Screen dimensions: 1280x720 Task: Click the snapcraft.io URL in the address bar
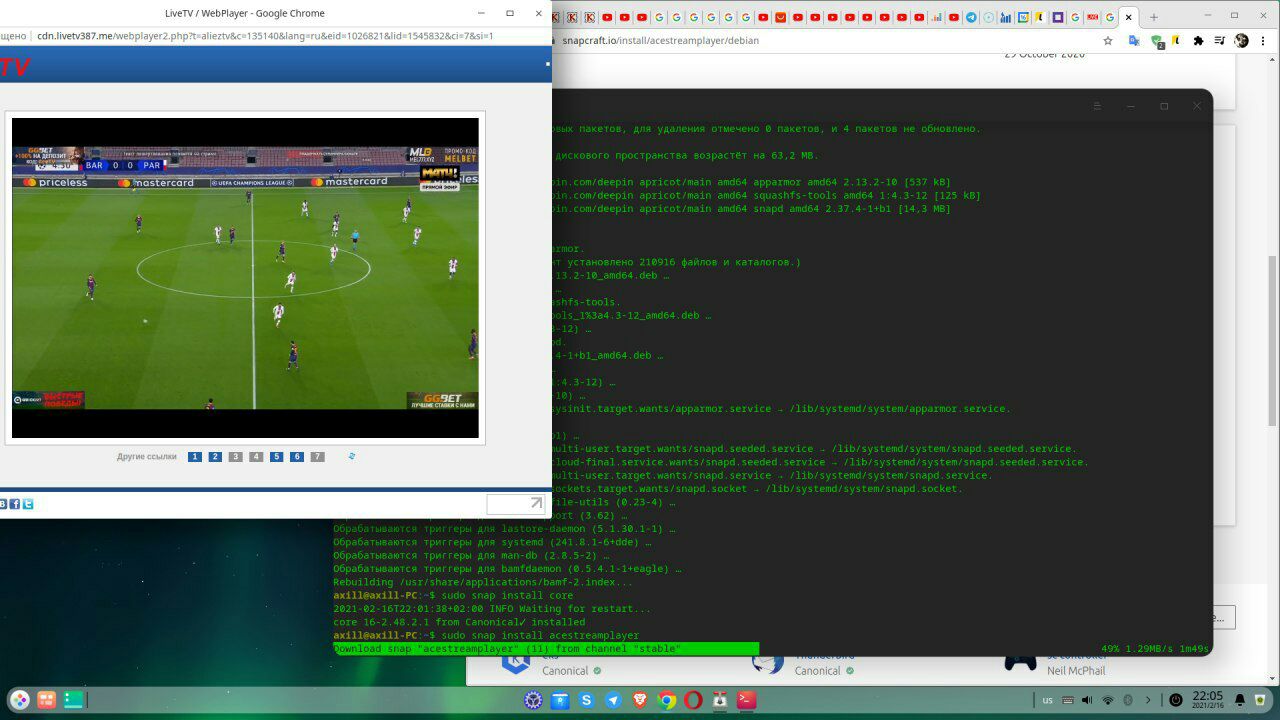pos(660,41)
